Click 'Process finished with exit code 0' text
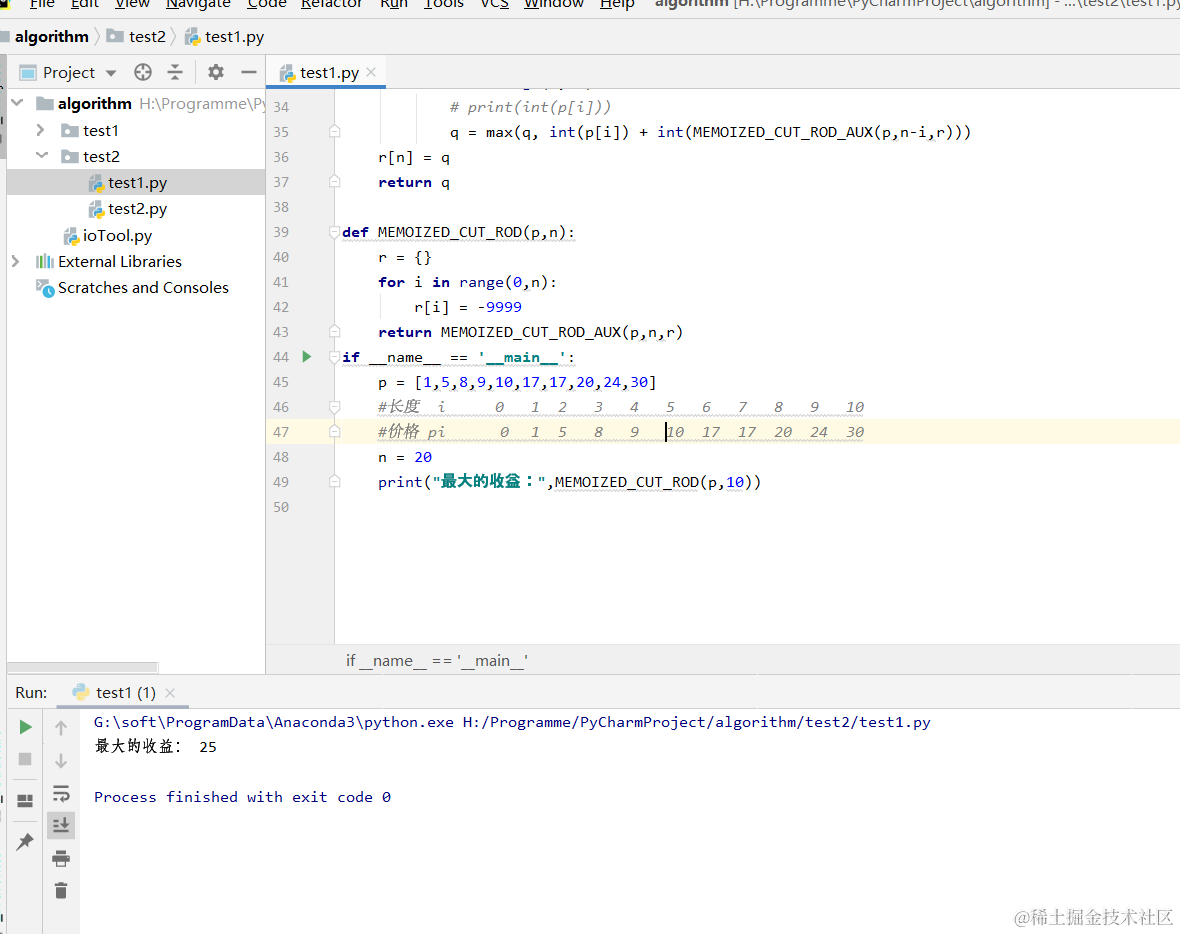The image size is (1180, 934). (242, 797)
